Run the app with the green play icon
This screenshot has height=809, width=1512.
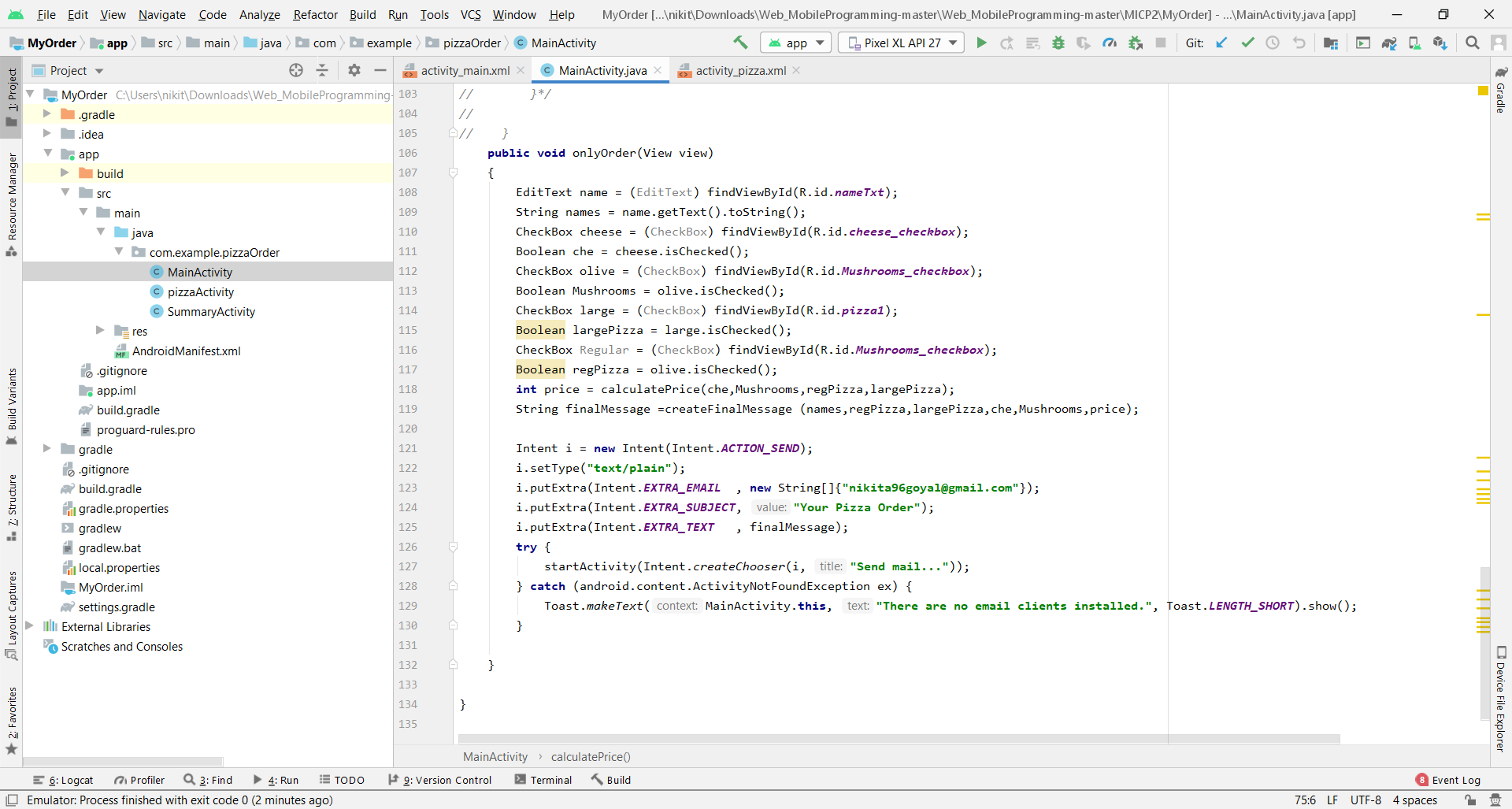tap(981, 43)
